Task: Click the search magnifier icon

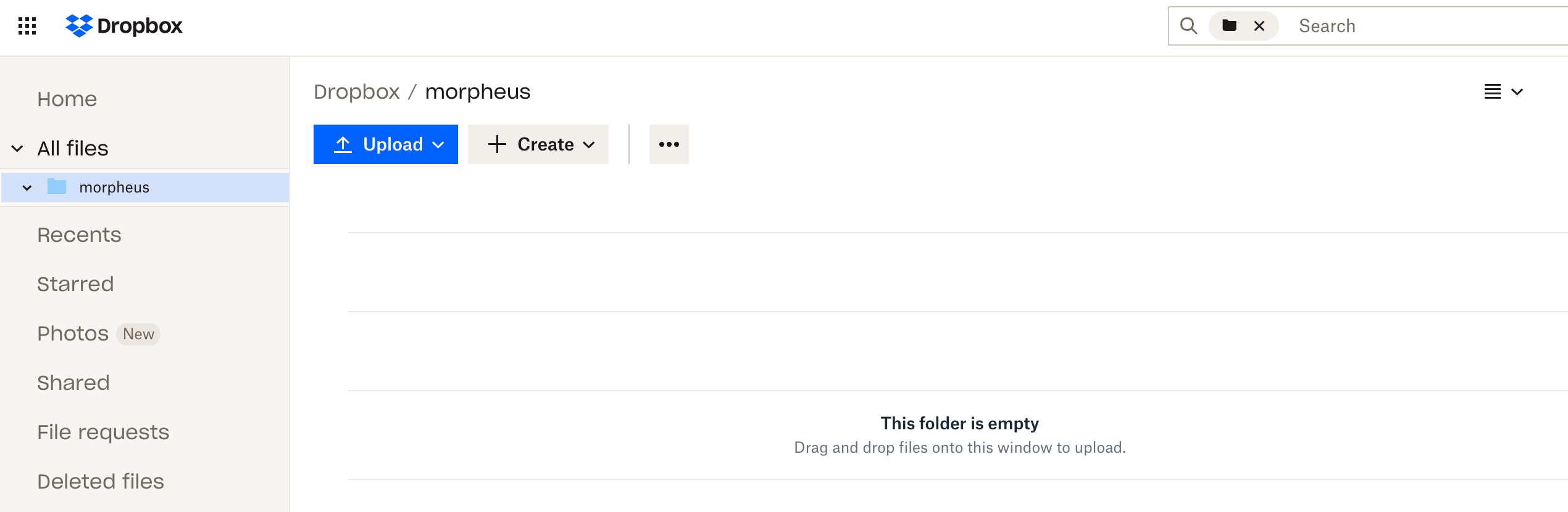Action: tap(1188, 26)
